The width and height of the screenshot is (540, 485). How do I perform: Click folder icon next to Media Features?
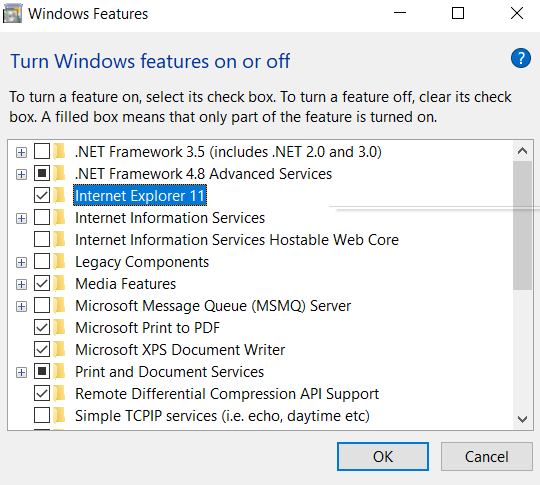click(60, 284)
